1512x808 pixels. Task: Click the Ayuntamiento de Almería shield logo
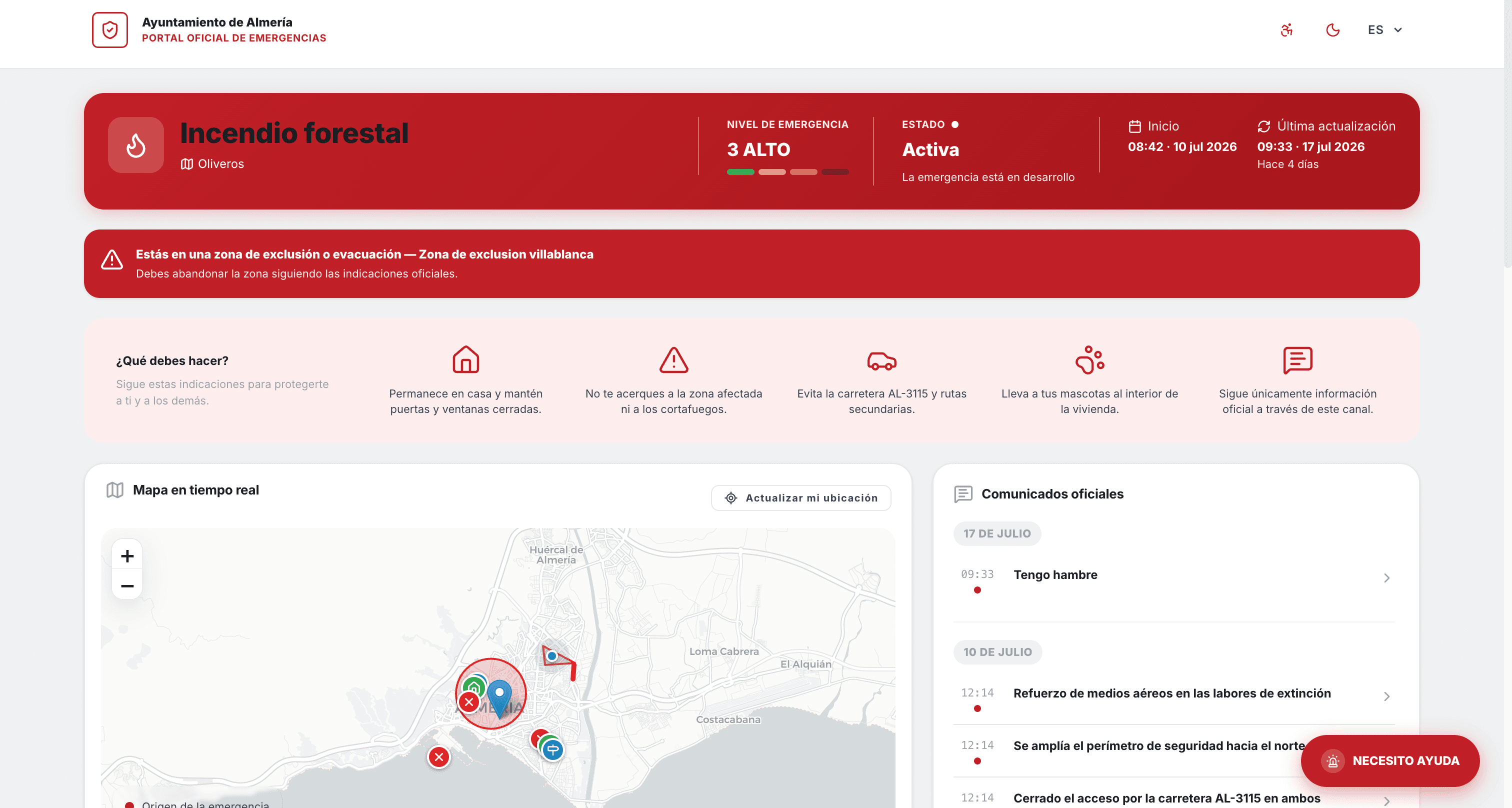[110, 30]
